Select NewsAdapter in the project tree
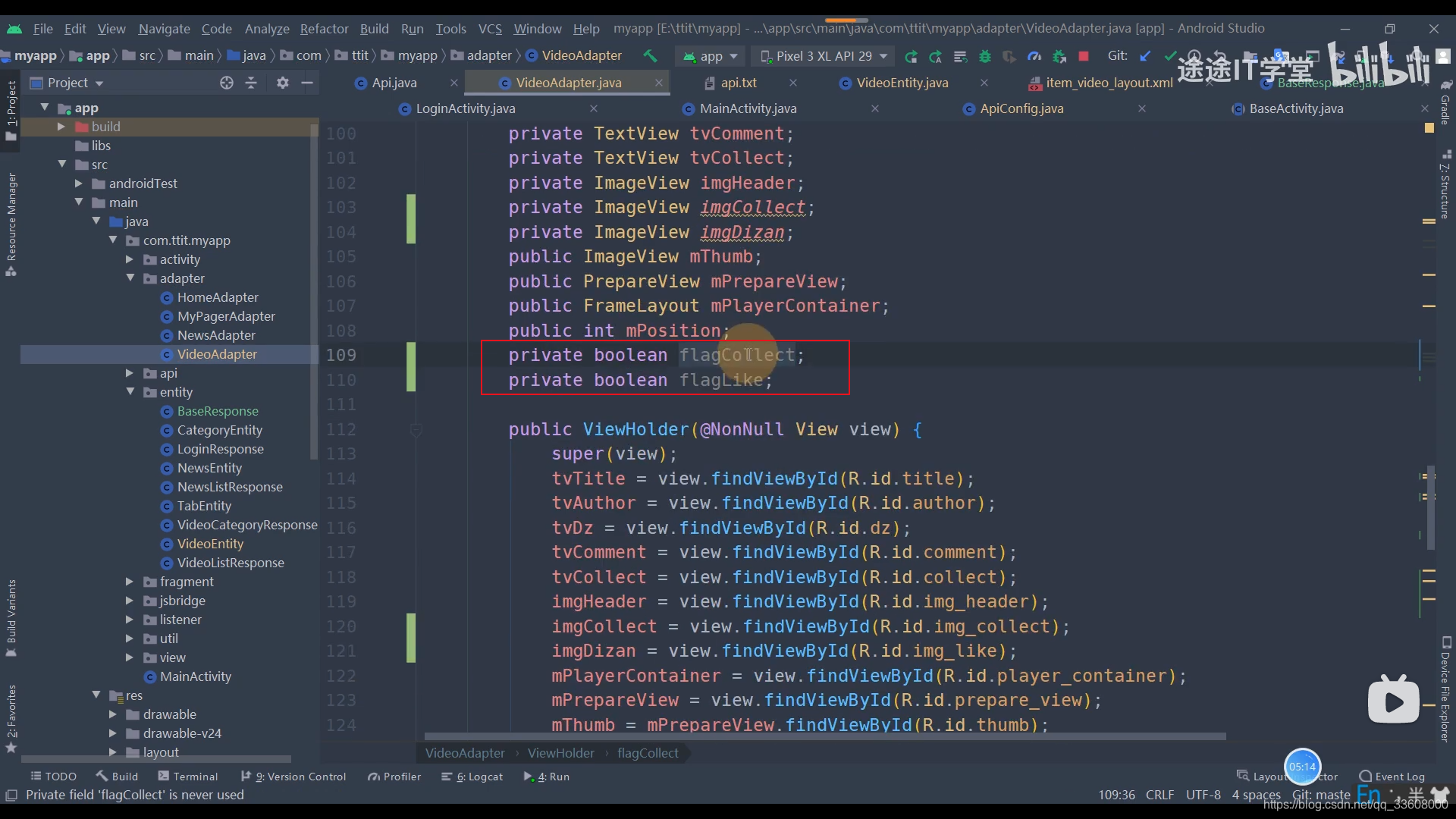Image resolution: width=1456 pixels, height=819 pixels. (x=215, y=335)
